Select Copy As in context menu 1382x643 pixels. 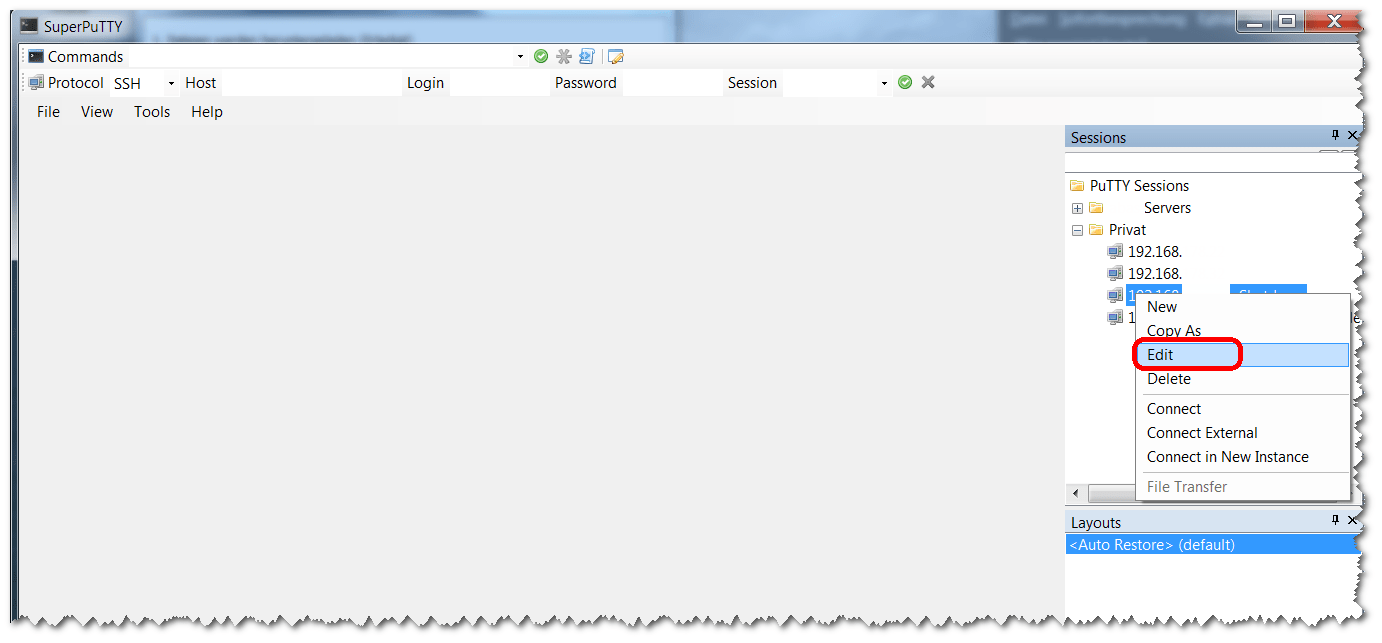1174,331
